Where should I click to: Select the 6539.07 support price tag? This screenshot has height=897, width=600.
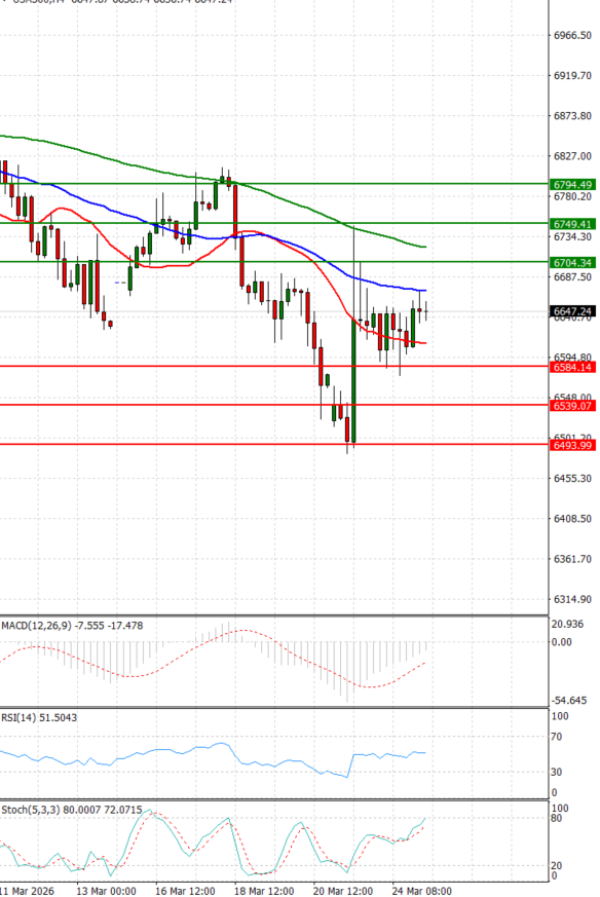[573, 406]
